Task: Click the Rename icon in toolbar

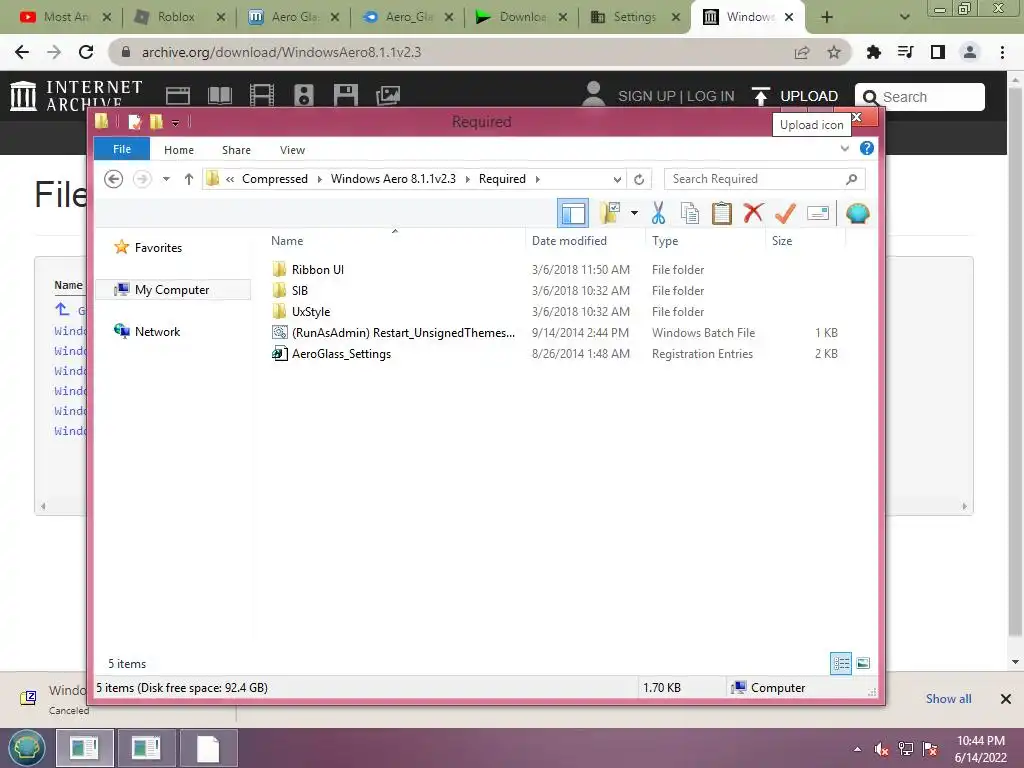Action: [818, 213]
